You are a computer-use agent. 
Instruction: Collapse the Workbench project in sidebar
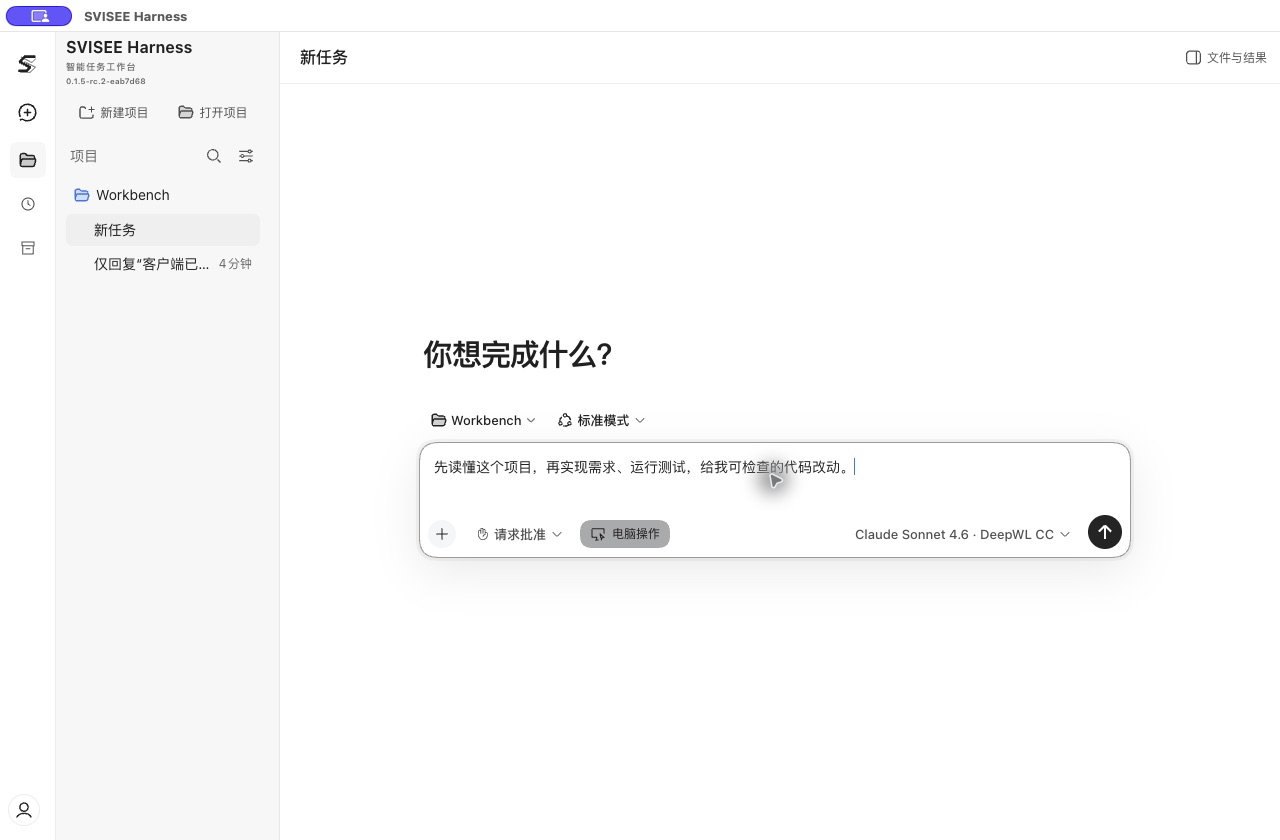tap(162, 195)
